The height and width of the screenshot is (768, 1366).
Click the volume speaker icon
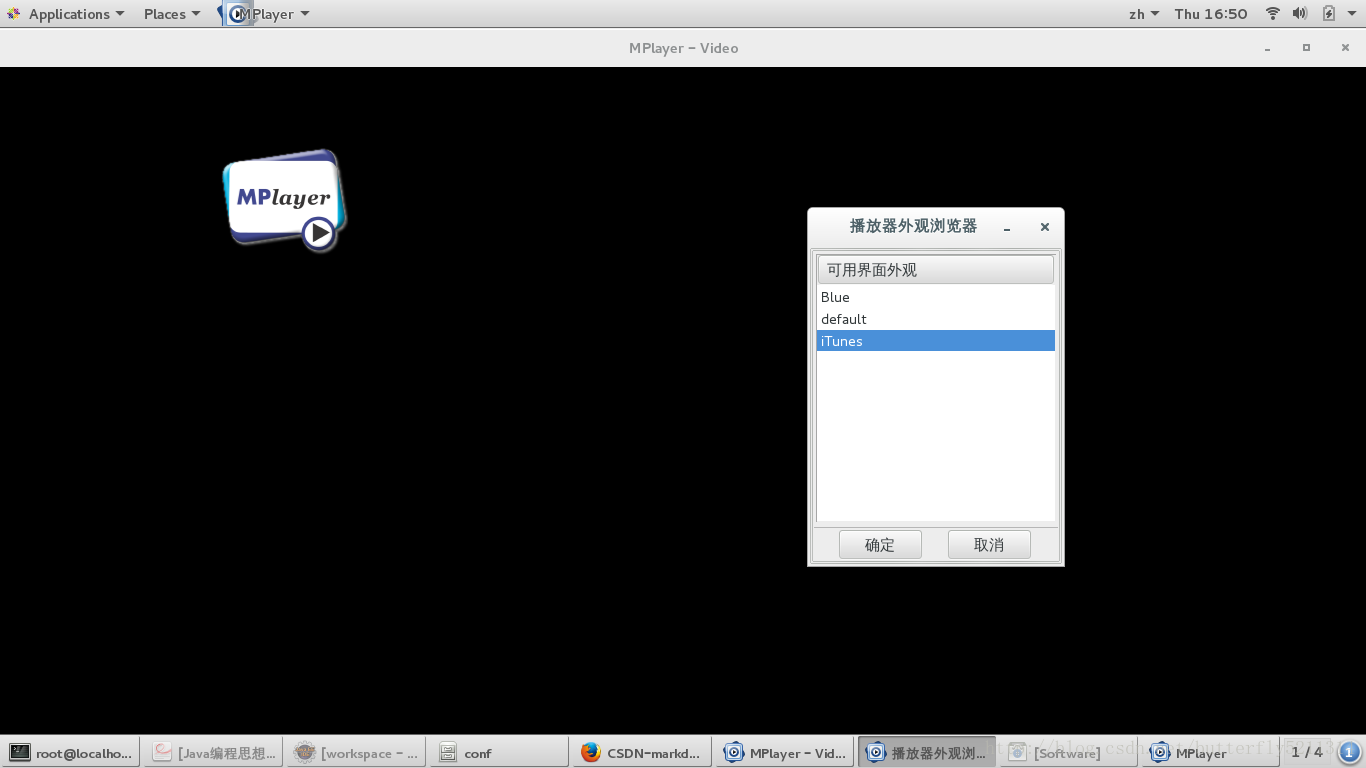[1300, 14]
